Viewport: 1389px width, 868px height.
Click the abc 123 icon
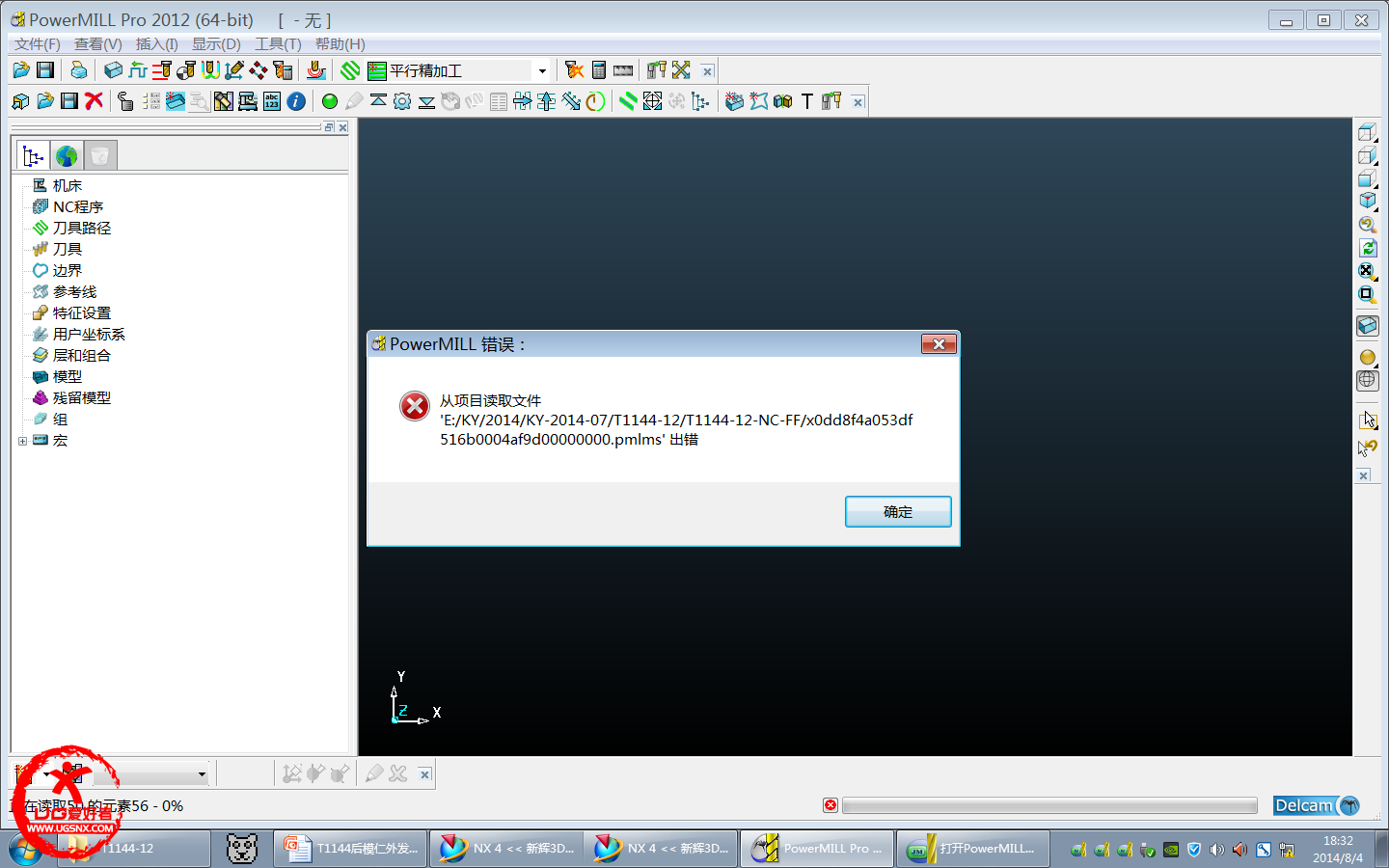272,101
